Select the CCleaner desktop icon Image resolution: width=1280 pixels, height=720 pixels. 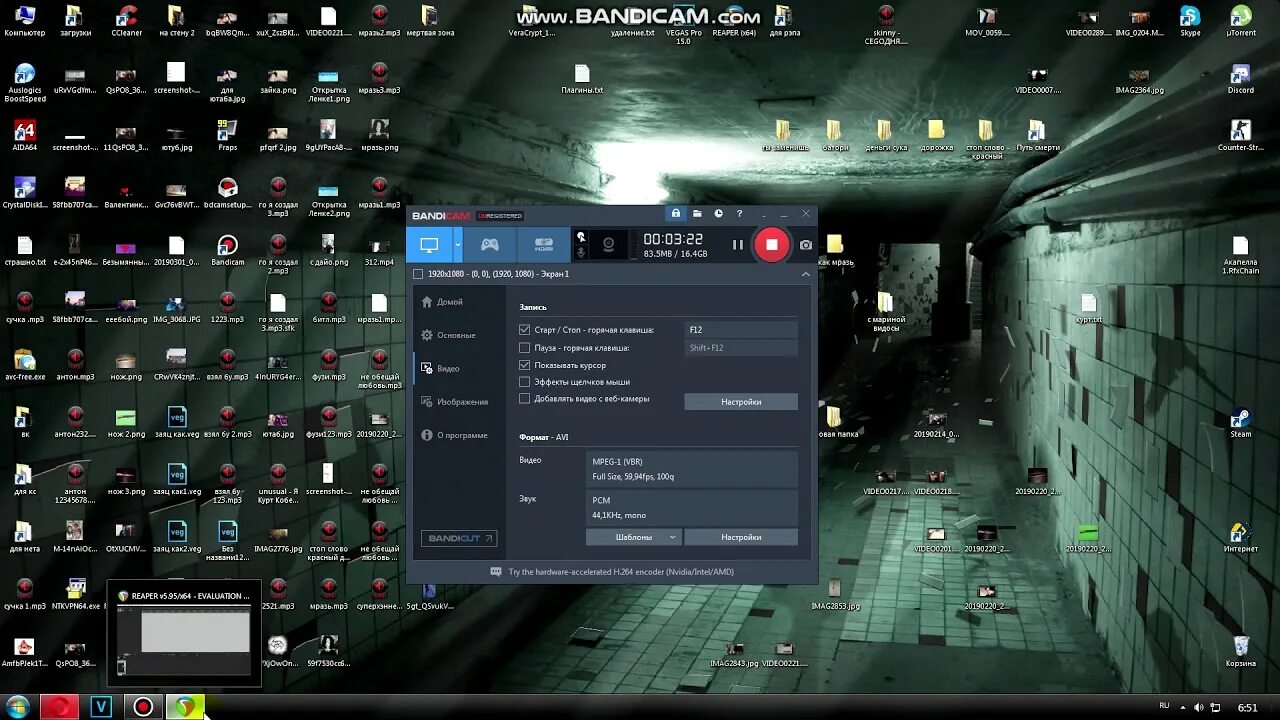pos(126,21)
